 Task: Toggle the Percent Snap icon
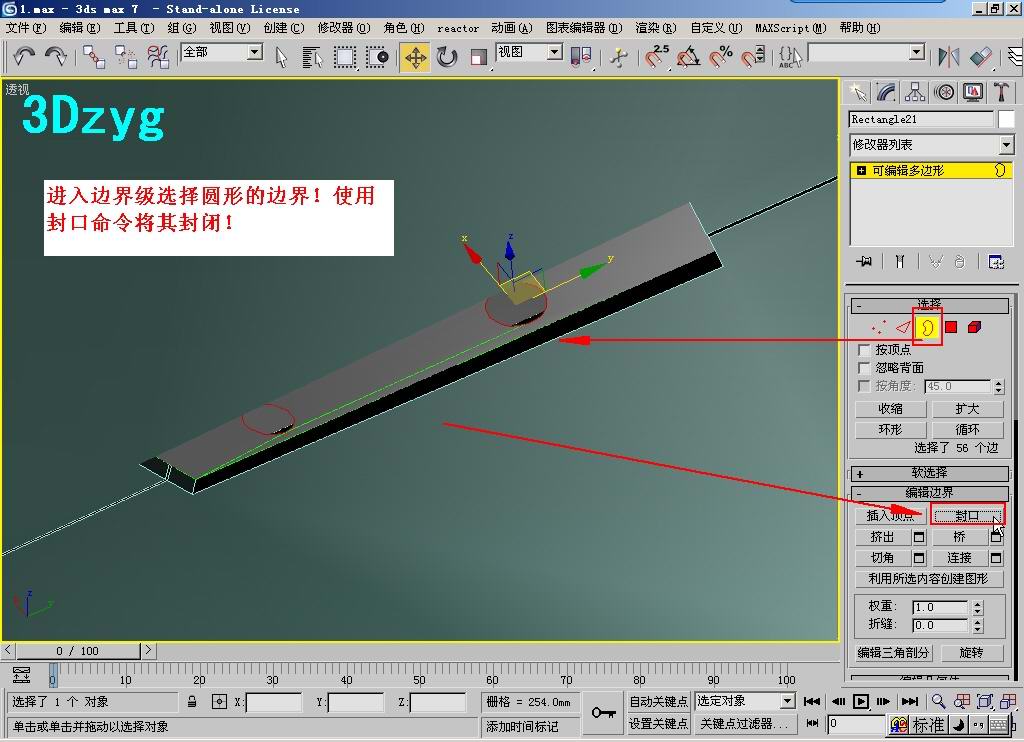click(721, 57)
